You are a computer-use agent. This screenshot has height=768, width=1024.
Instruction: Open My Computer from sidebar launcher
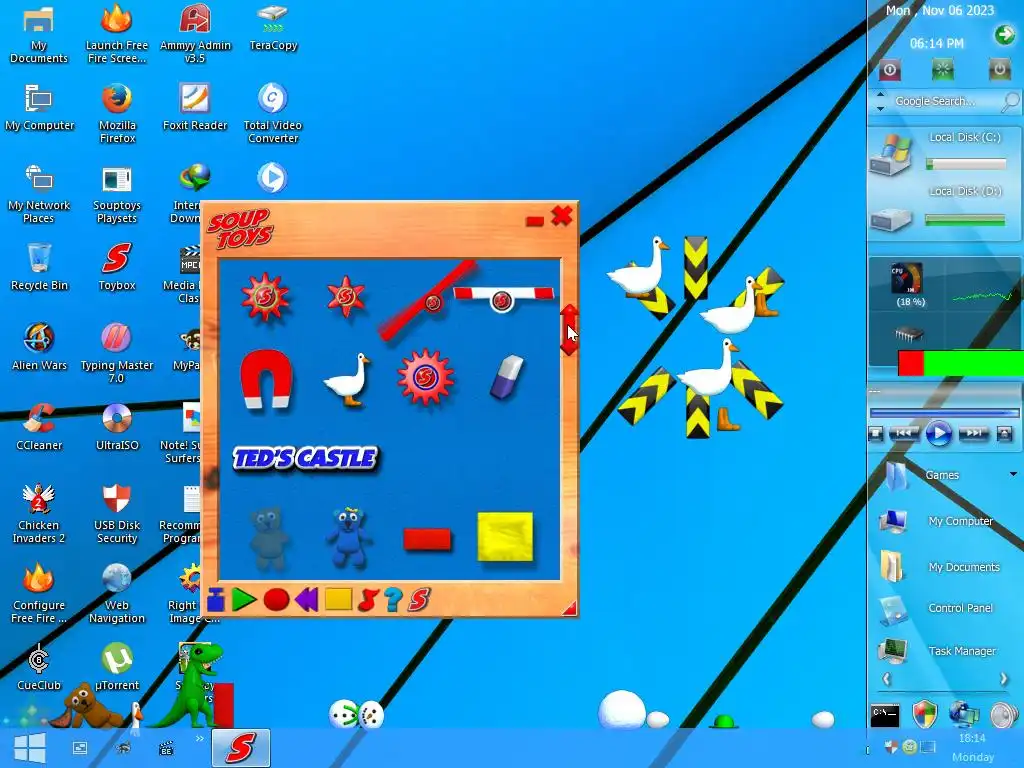pyautogui.click(x=936, y=521)
